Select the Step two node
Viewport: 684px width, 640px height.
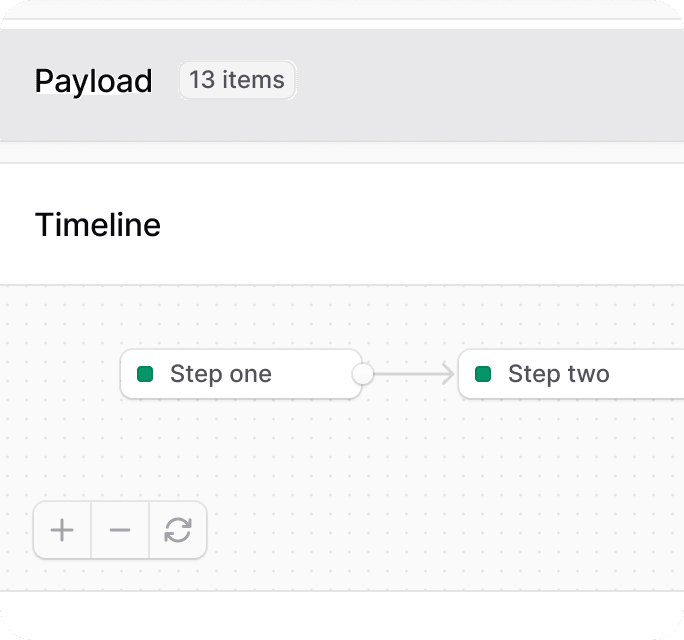tap(571, 374)
